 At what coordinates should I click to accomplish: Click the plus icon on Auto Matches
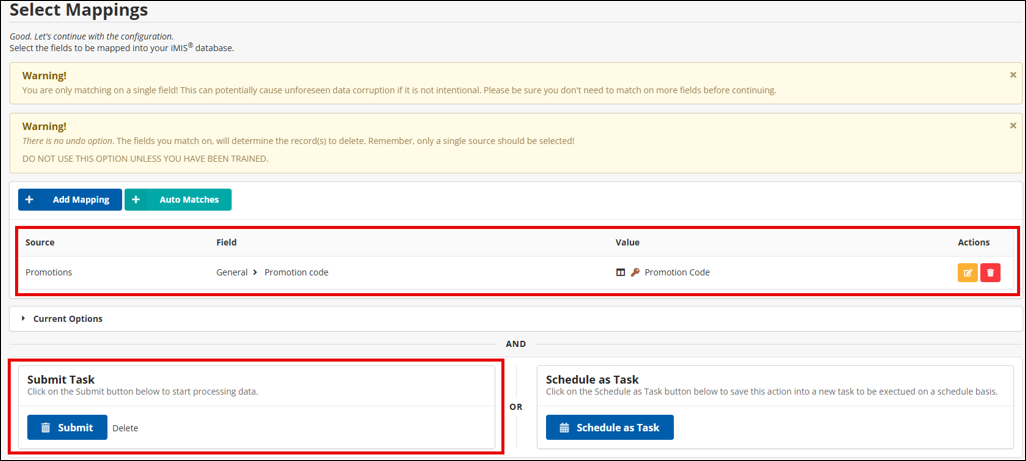coord(136,200)
